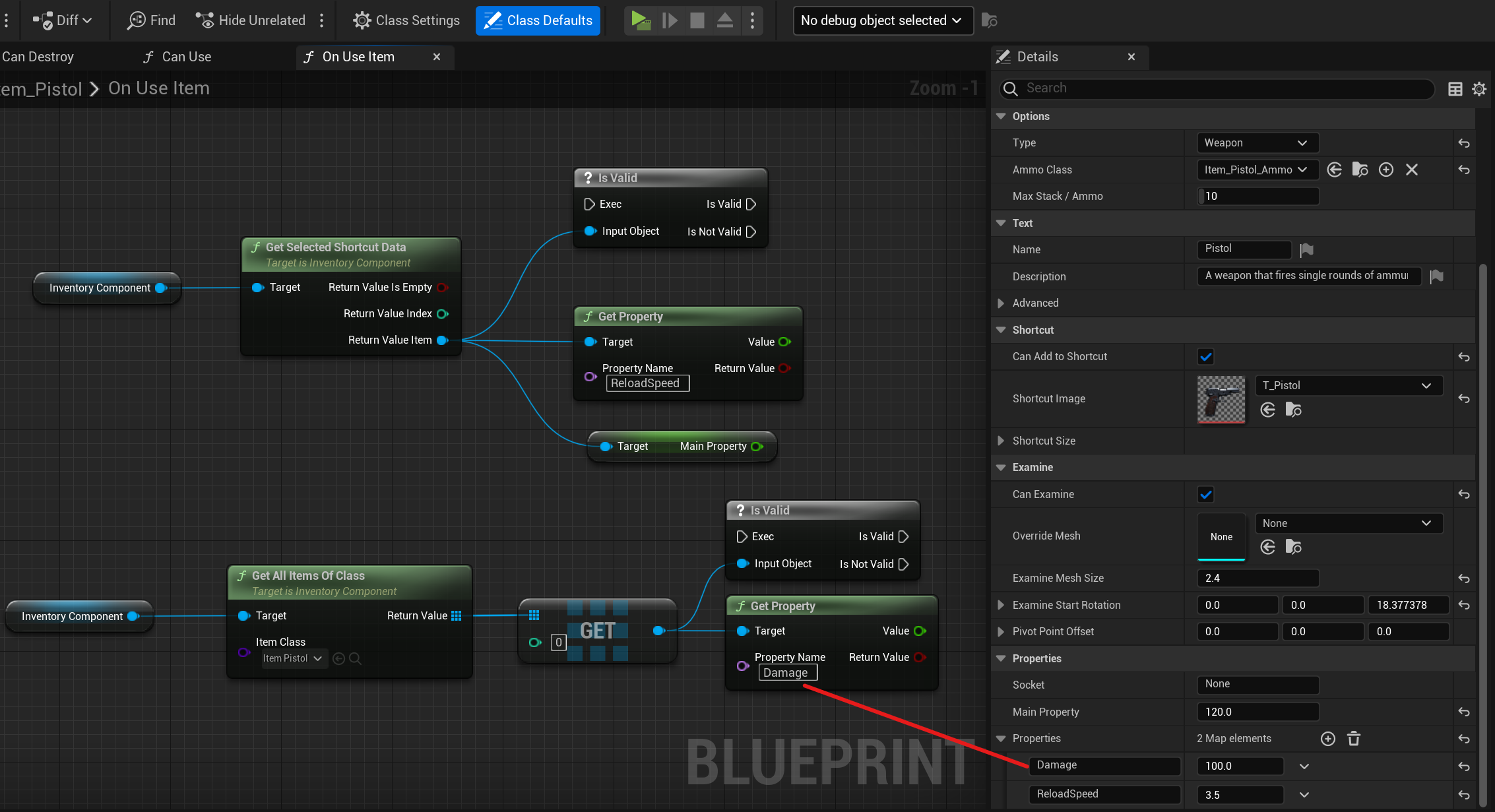Reset Type to default value
Viewport: 1495px width, 812px height.
click(1464, 143)
